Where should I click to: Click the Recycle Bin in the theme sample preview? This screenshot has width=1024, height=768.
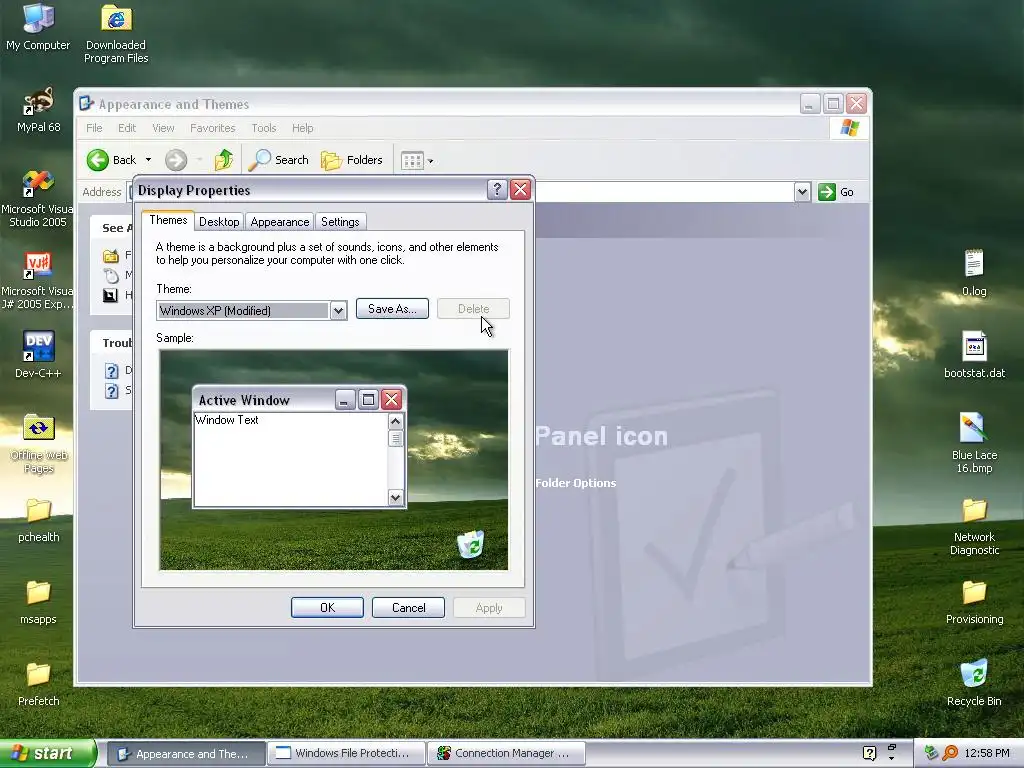pyautogui.click(x=470, y=544)
